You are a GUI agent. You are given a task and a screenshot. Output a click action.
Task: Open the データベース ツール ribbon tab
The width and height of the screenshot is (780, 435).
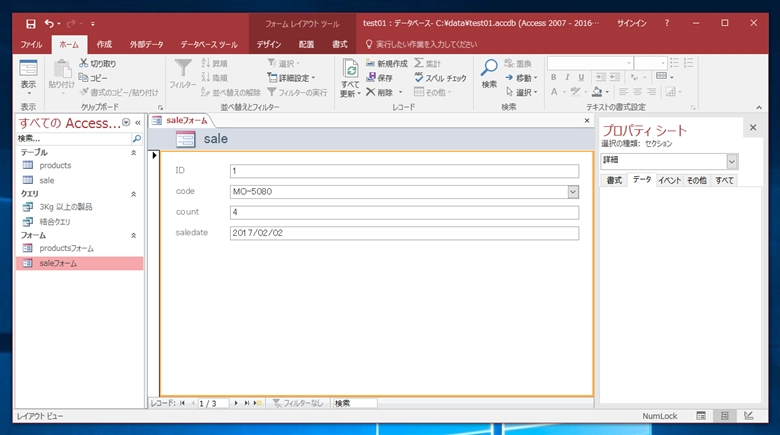pyautogui.click(x=209, y=44)
